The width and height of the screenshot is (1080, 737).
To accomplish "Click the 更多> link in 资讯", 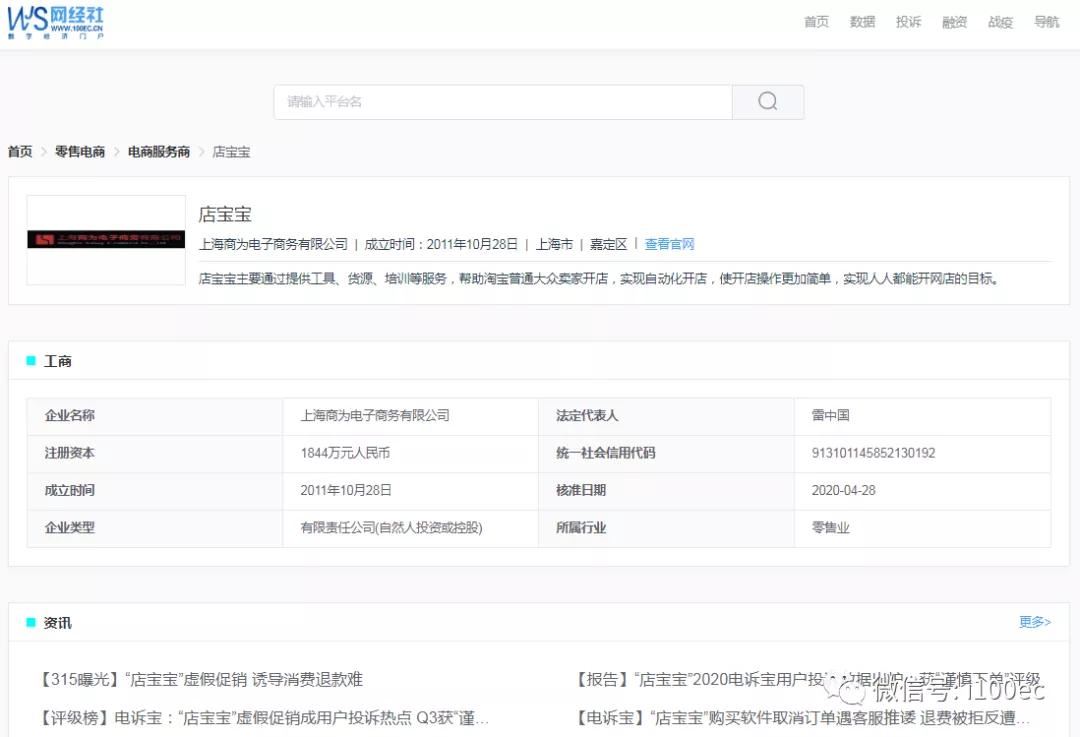I will 1035,622.
